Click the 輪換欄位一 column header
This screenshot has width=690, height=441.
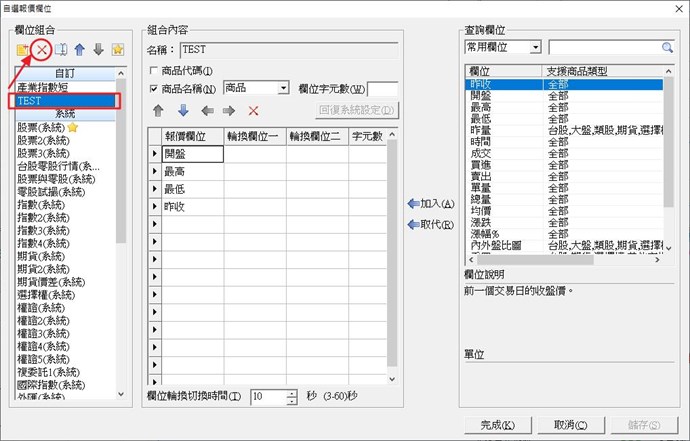pyautogui.click(x=255, y=136)
